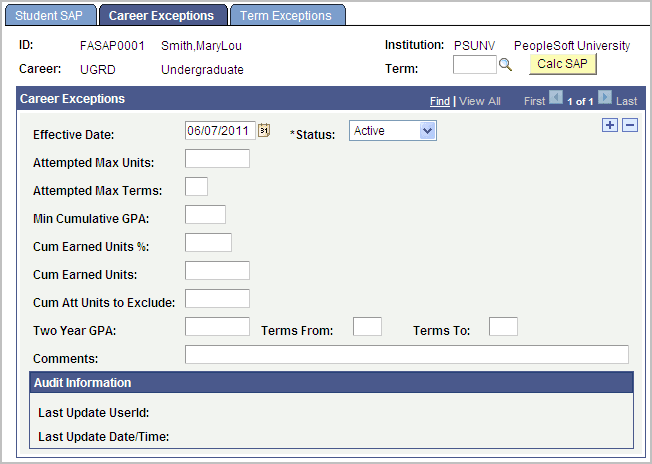Click the Two Year GPA field
The image size is (652, 464).
pyautogui.click(x=217, y=326)
